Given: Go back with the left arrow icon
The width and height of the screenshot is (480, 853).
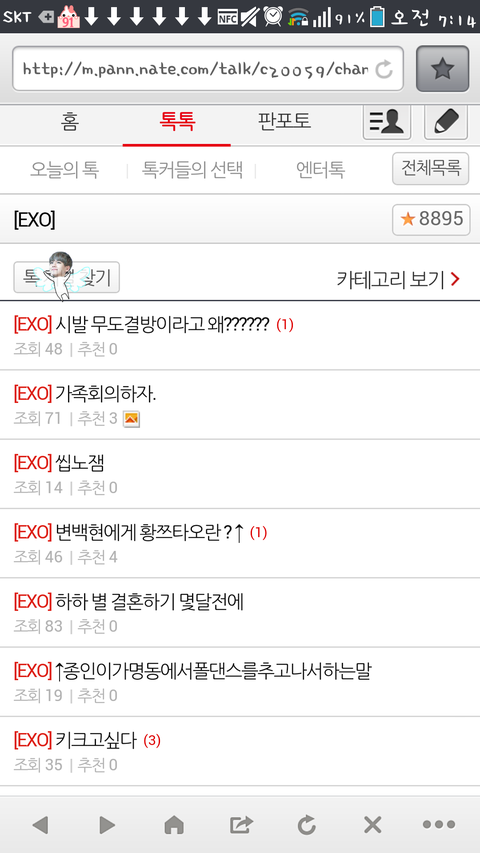Looking at the screenshot, I should coord(40,825).
